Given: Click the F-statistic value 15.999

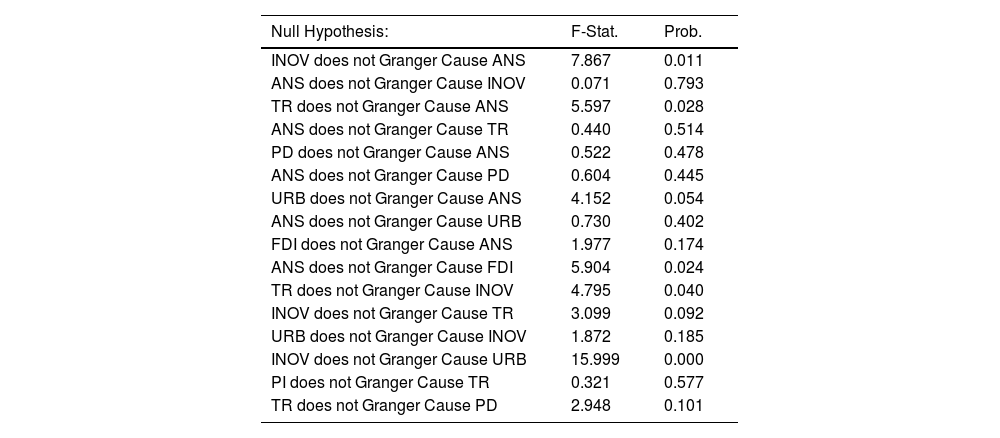Looking at the screenshot, I should pyautogui.click(x=594, y=360).
